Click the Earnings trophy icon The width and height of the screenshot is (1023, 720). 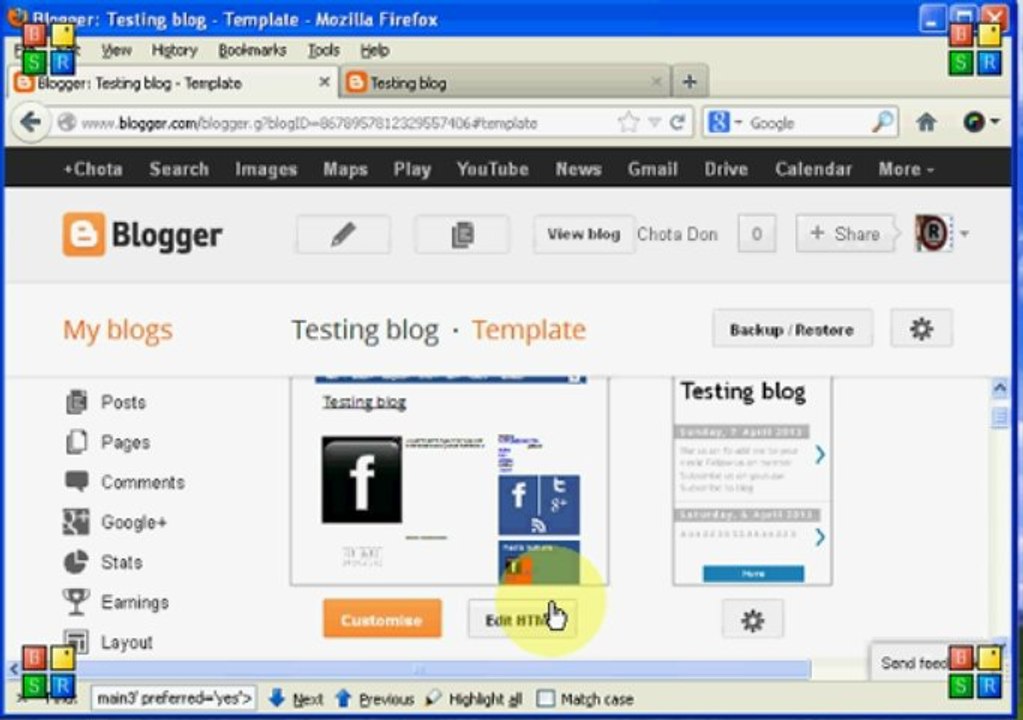(x=76, y=601)
